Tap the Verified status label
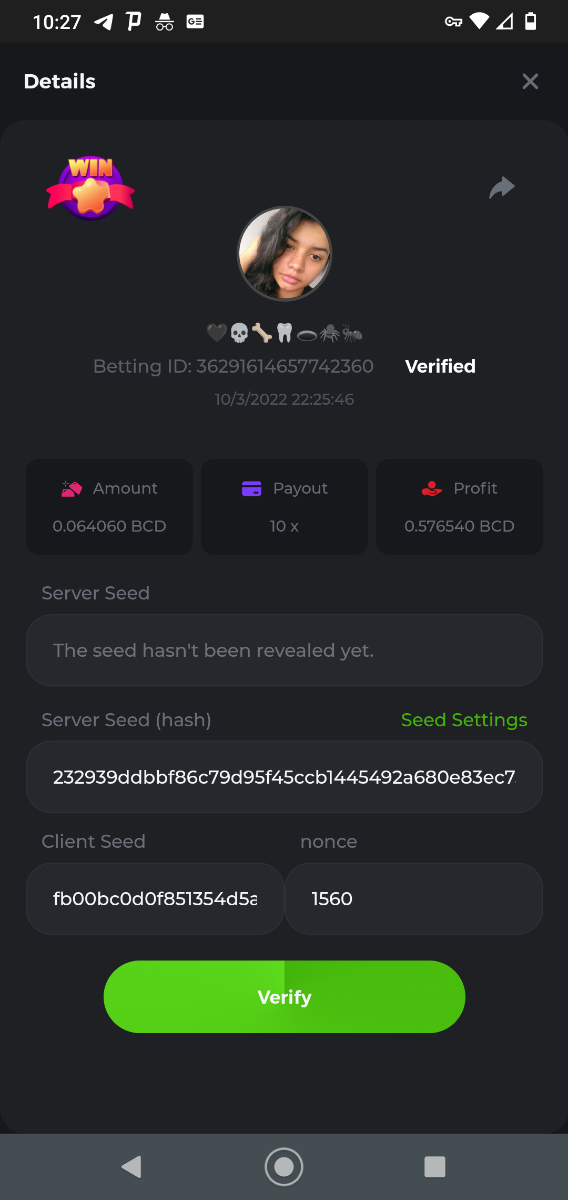The width and height of the screenshot is (568, 1200). pos(440,366)
